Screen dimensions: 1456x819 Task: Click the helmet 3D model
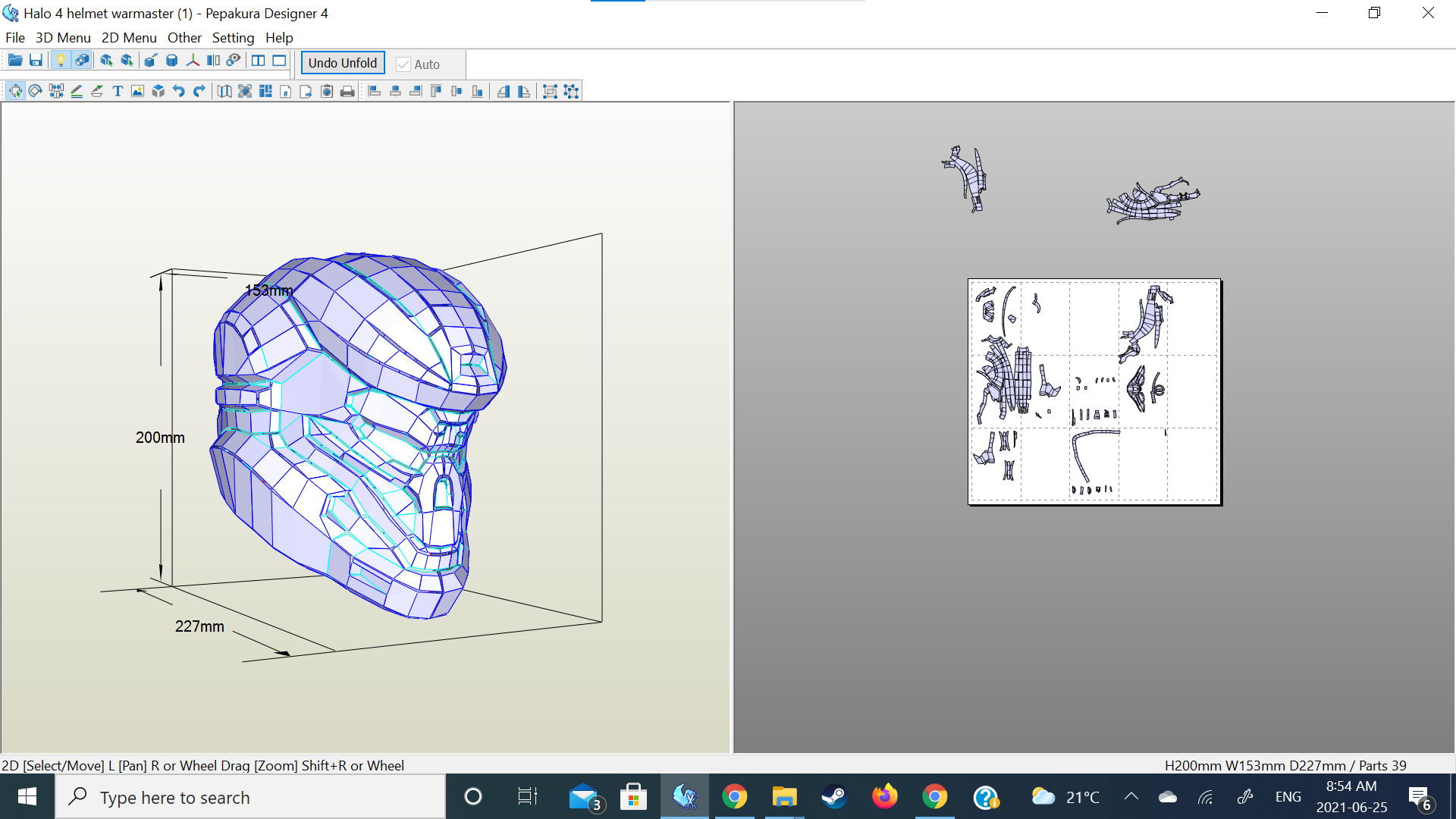tap(356, 436)
